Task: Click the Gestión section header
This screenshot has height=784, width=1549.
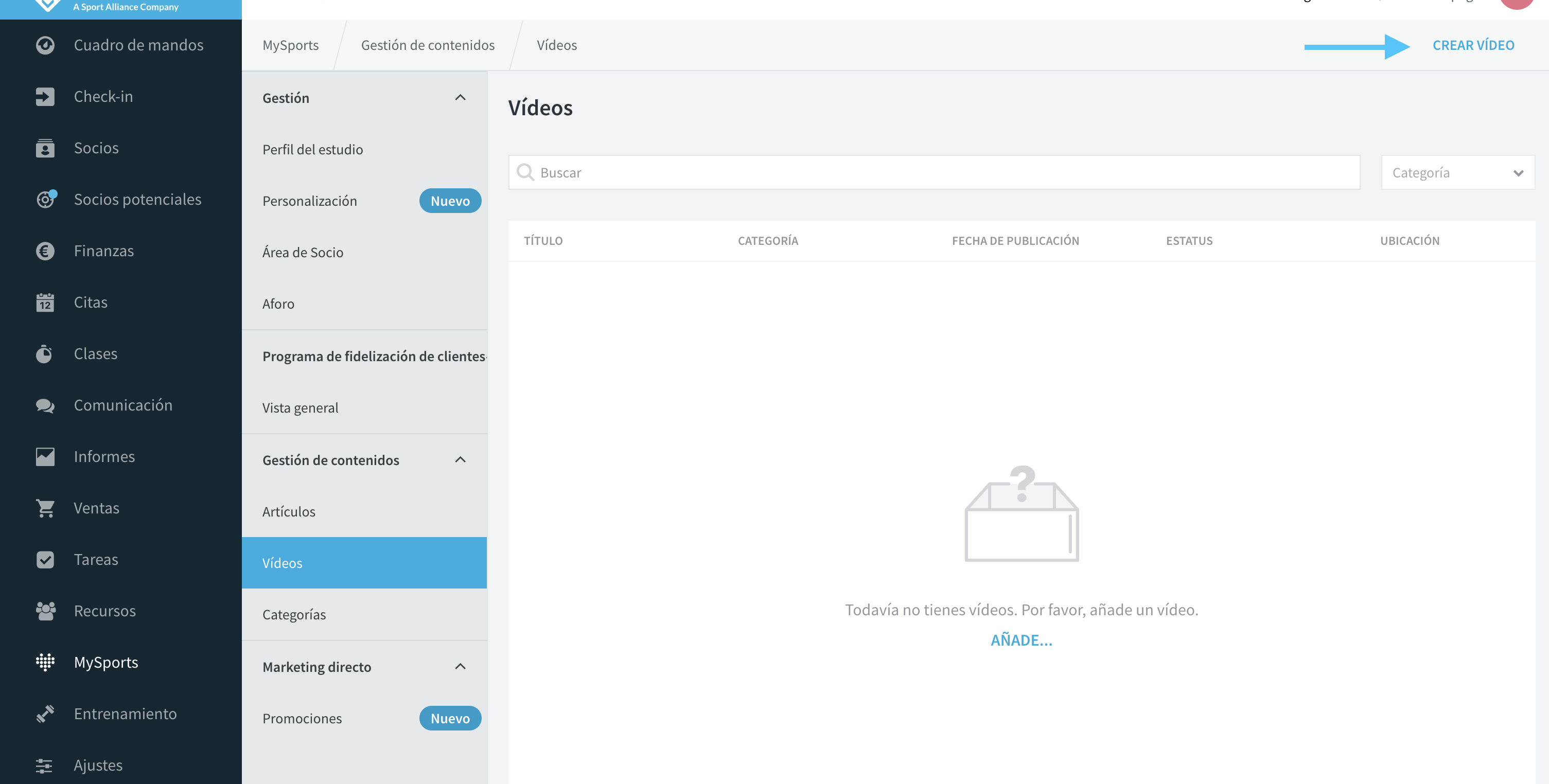Action: 364,98
